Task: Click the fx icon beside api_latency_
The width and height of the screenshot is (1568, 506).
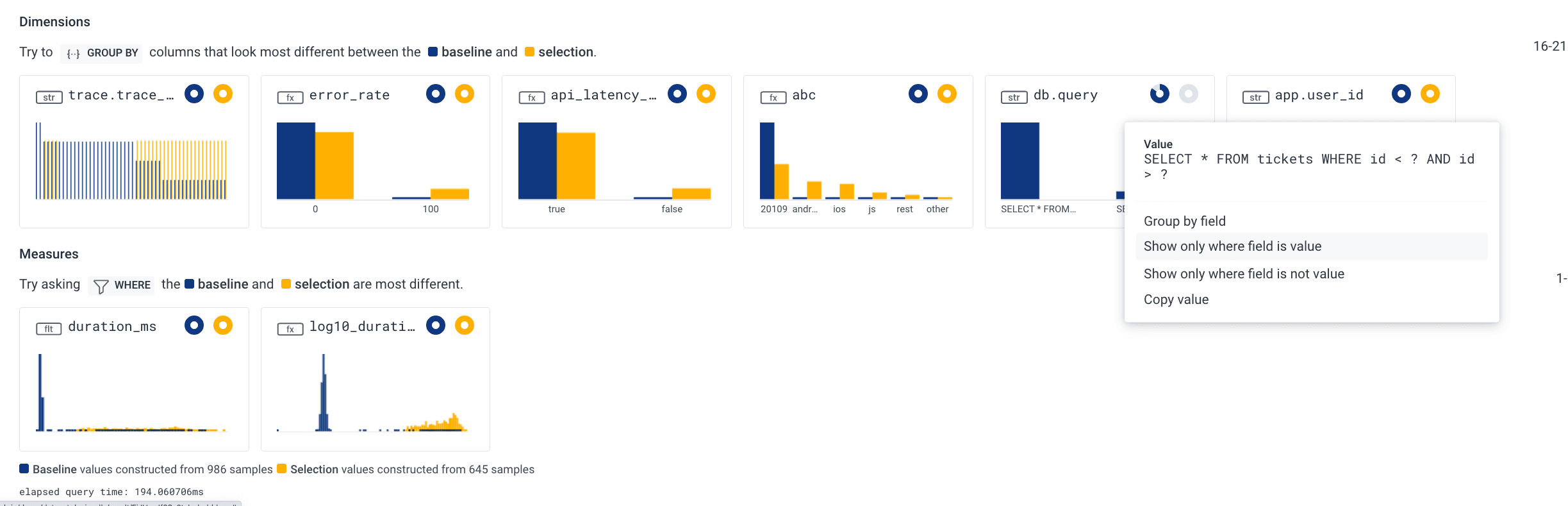Action: coord(531,97)
